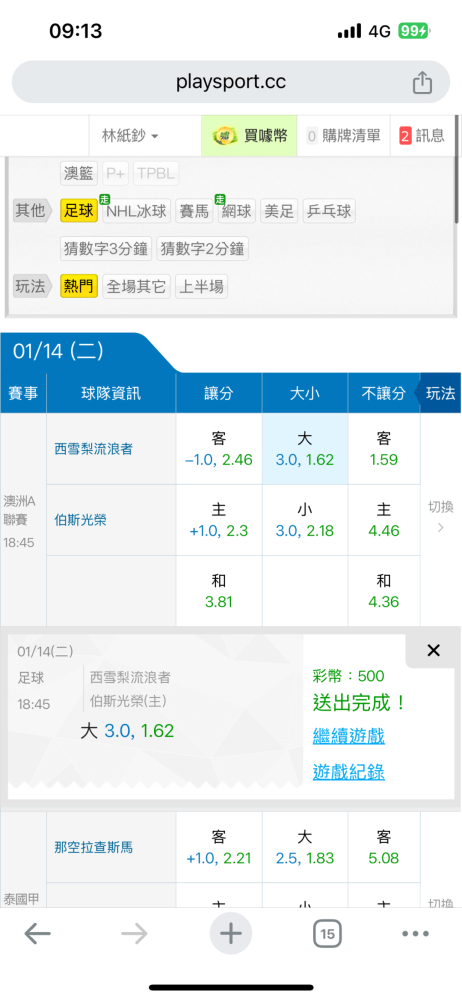
Task: Select the 足球 category
Action: [x=79, y=210]
